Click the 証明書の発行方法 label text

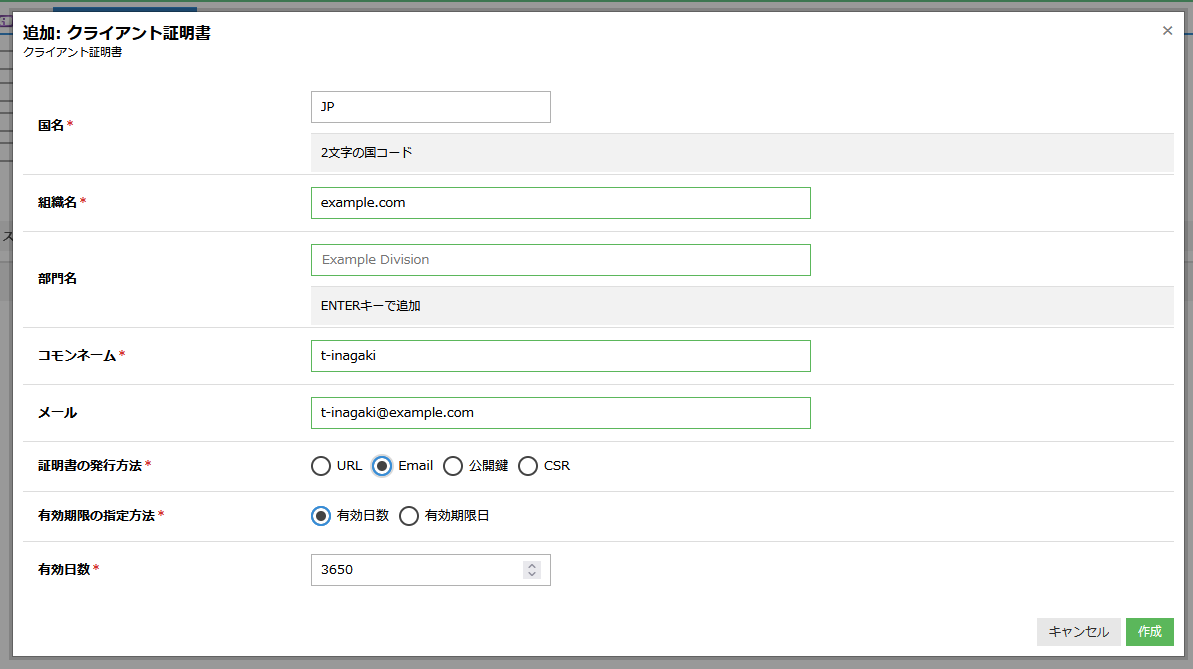[90, 466]
